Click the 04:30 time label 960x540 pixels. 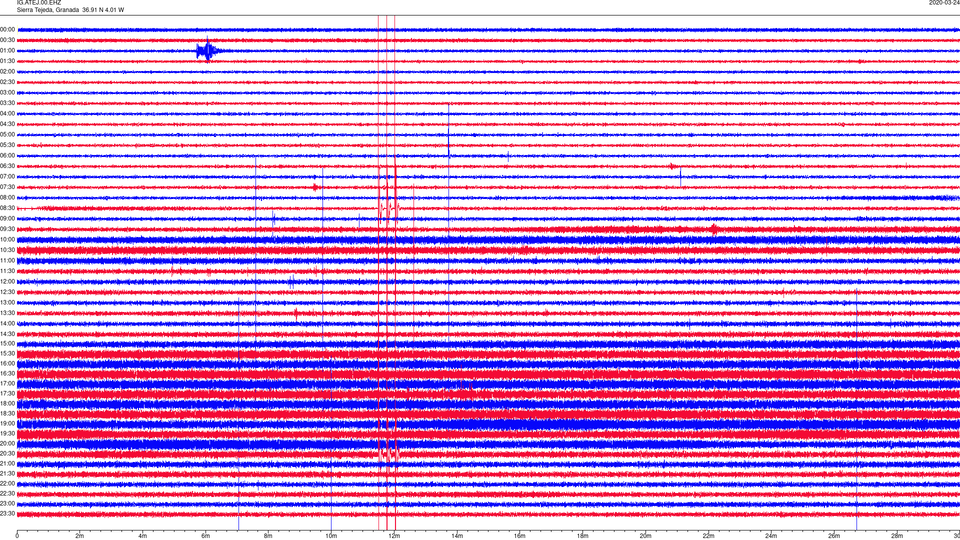point(8,124)
